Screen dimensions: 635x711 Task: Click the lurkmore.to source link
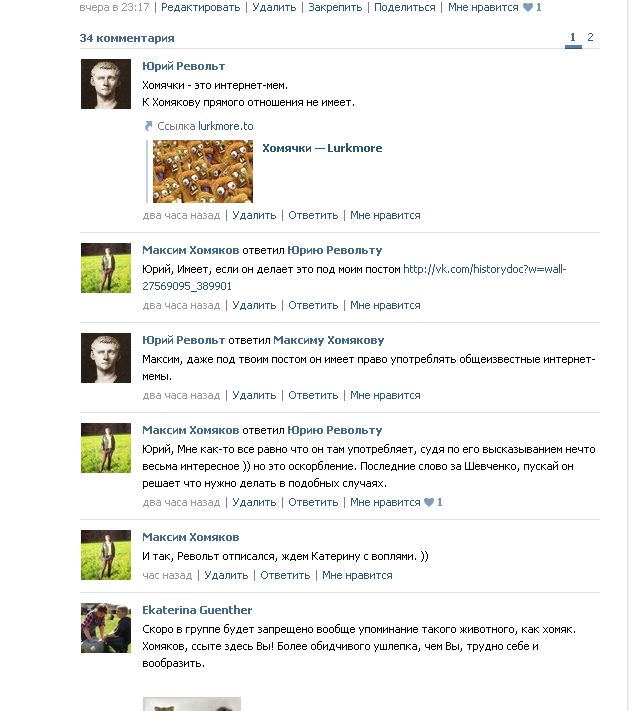tap(226, 127)
